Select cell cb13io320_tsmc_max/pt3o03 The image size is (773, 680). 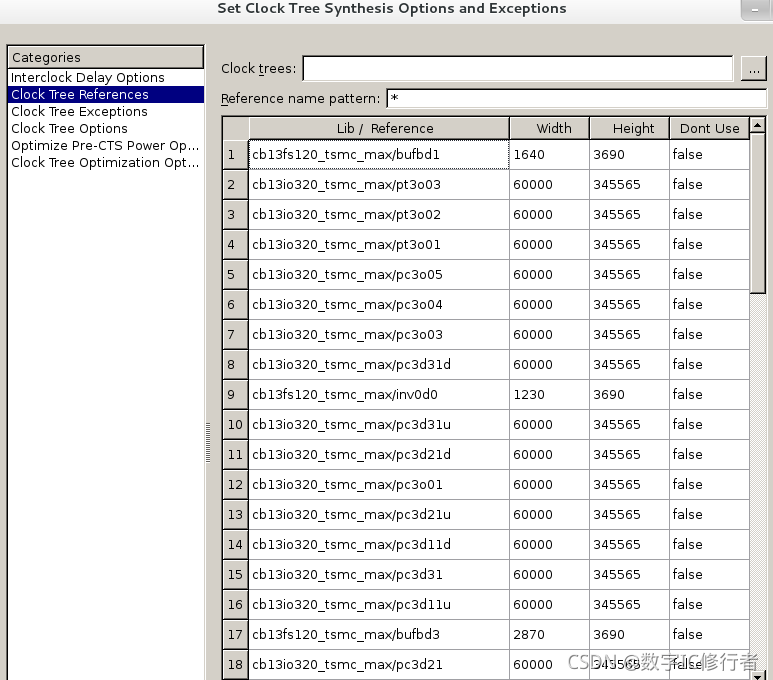[x=379, y=184]
